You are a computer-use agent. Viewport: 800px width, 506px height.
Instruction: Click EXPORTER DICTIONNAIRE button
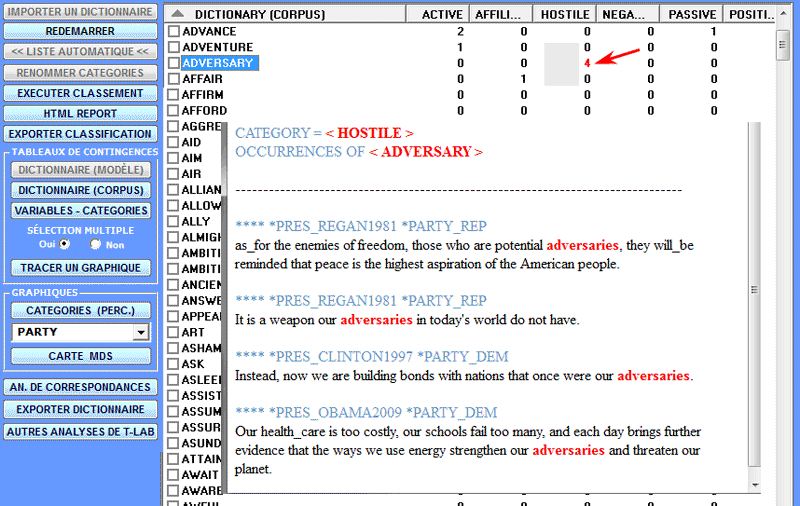coord(80,409)
